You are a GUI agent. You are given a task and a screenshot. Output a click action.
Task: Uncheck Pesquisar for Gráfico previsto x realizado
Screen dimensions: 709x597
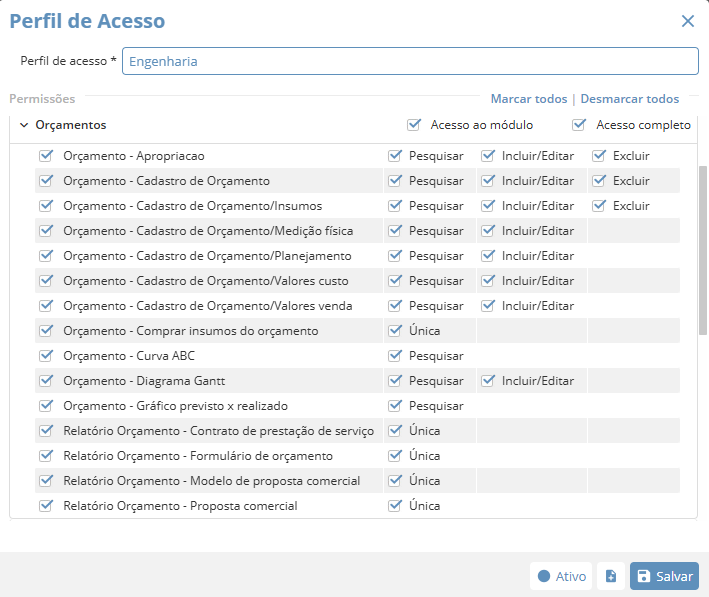point(395,406)
